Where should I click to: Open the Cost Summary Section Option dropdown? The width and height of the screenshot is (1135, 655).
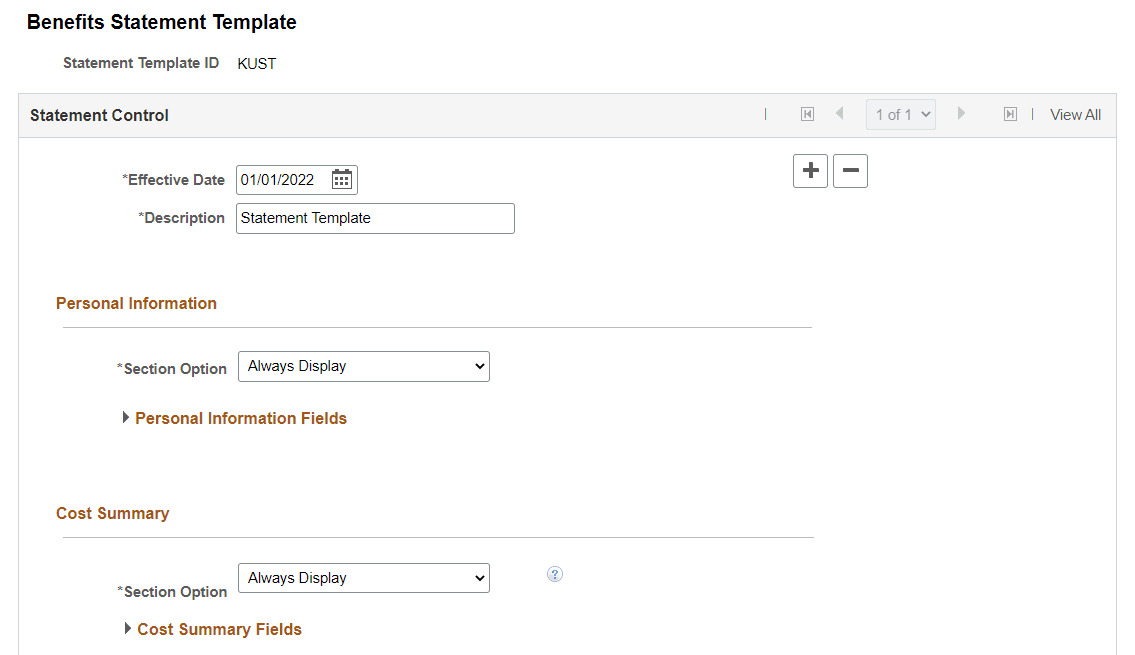(363, 578)
